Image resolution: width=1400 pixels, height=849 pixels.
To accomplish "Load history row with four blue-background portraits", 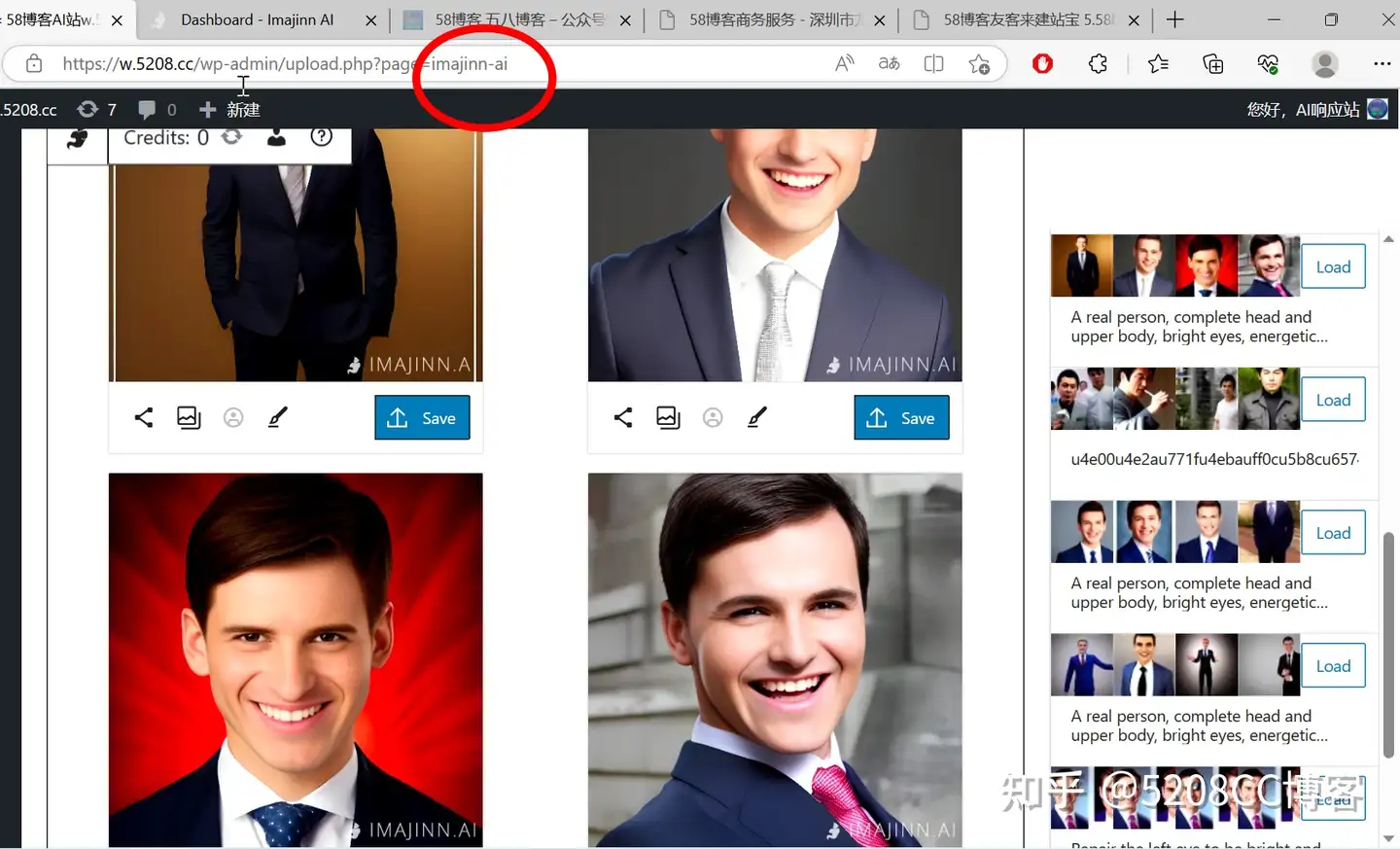I will click(1333, 533).
